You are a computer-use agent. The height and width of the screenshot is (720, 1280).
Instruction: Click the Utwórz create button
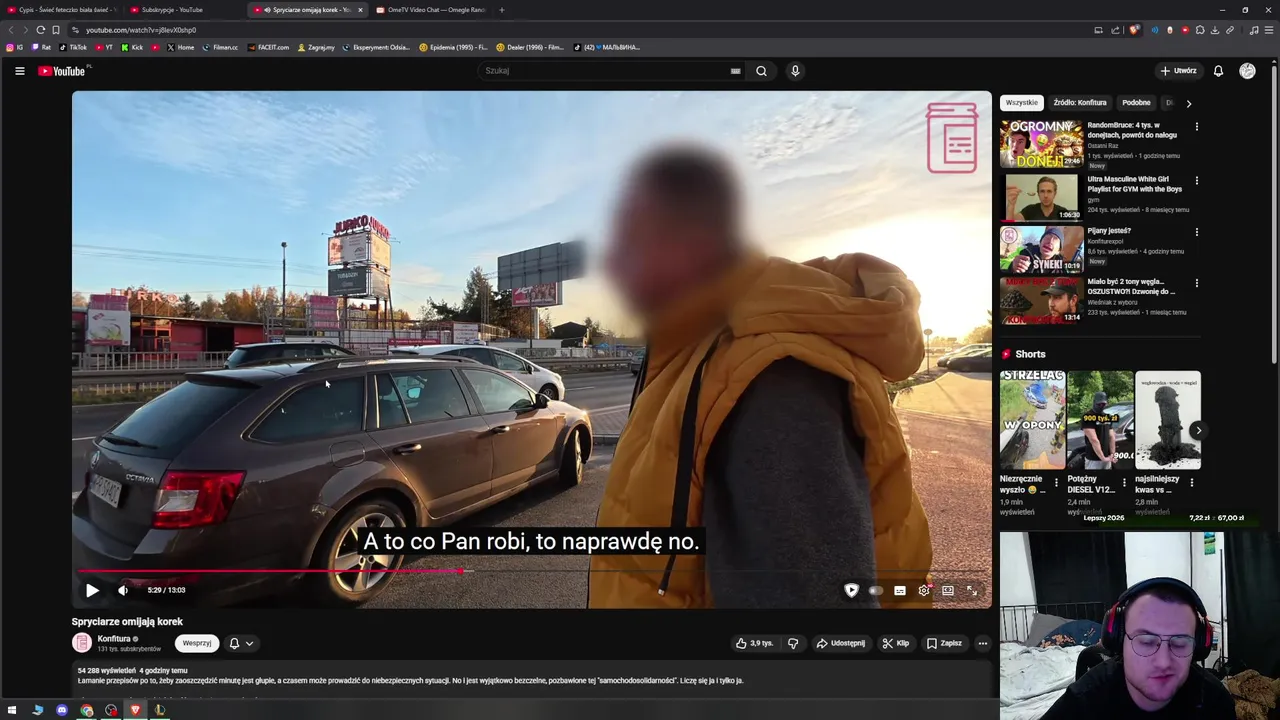1178,71
